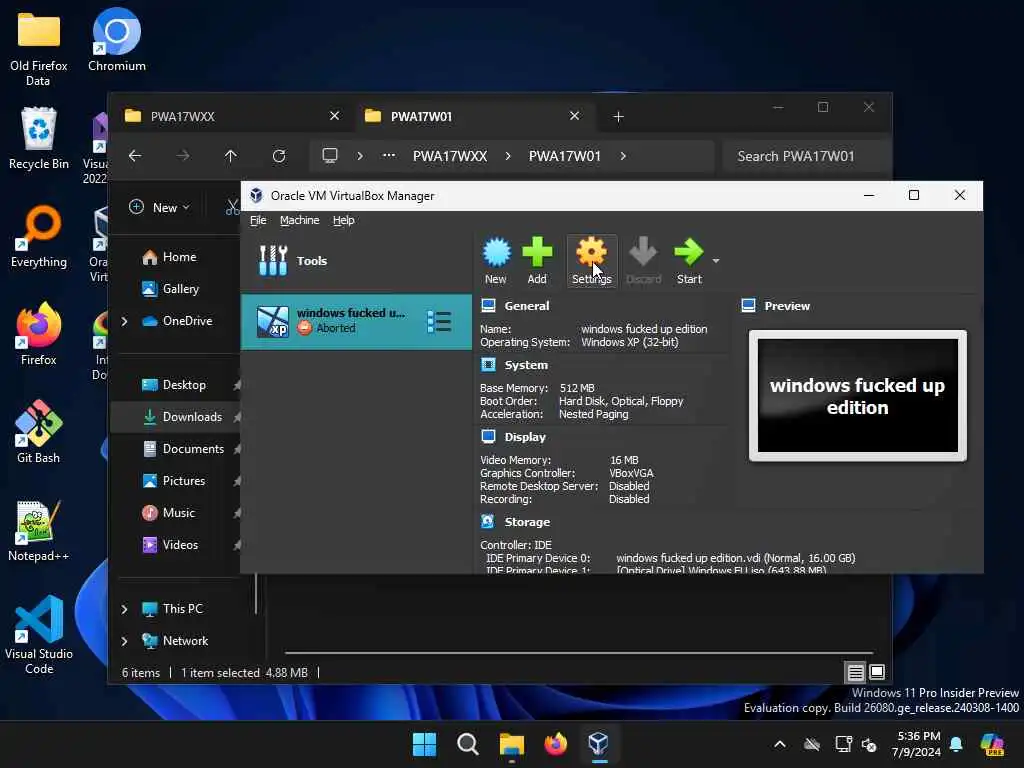Close the PWA17WXX Explorer tab
This screenshot has width=1024, height=768.
click(x=334, y=116)
